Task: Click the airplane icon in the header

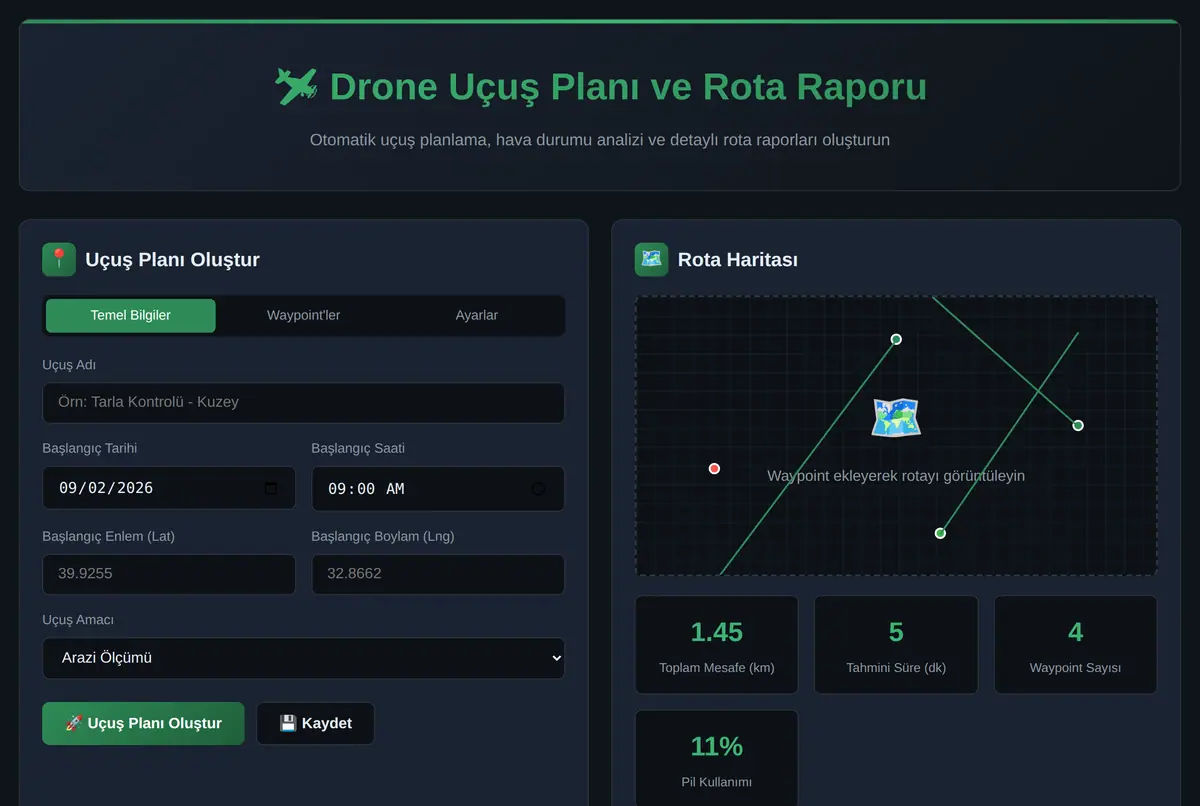Action: coord(296,87)
